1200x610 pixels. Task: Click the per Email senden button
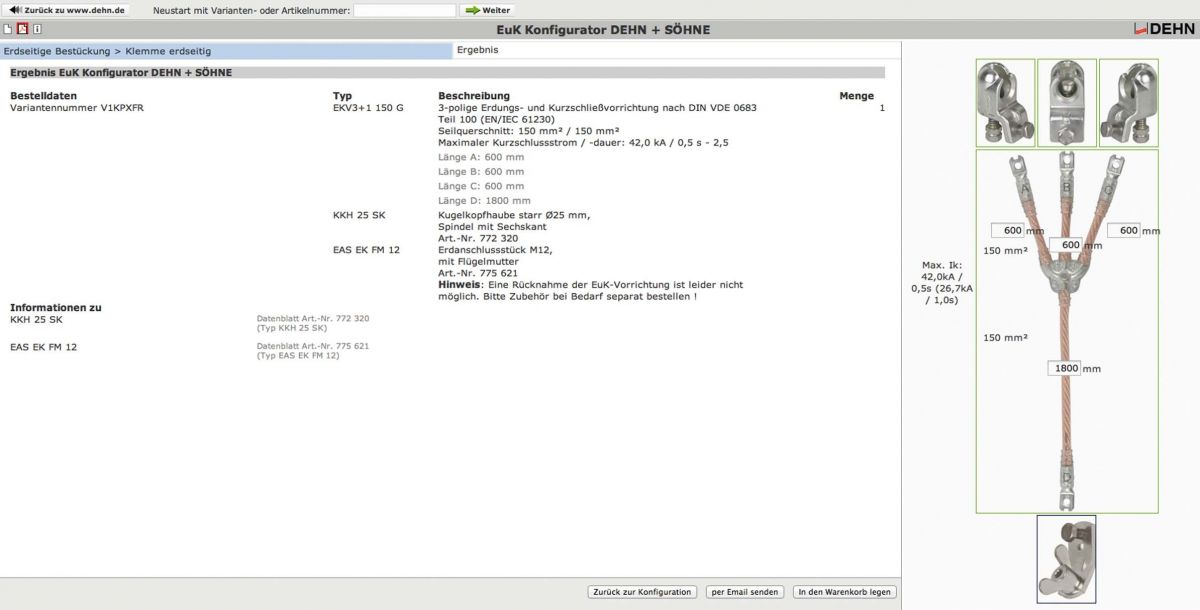click(745, 592)
